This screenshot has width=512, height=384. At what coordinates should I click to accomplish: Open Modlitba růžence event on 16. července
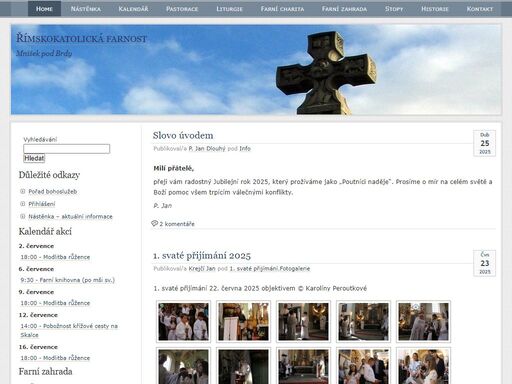tap(55, 358)
